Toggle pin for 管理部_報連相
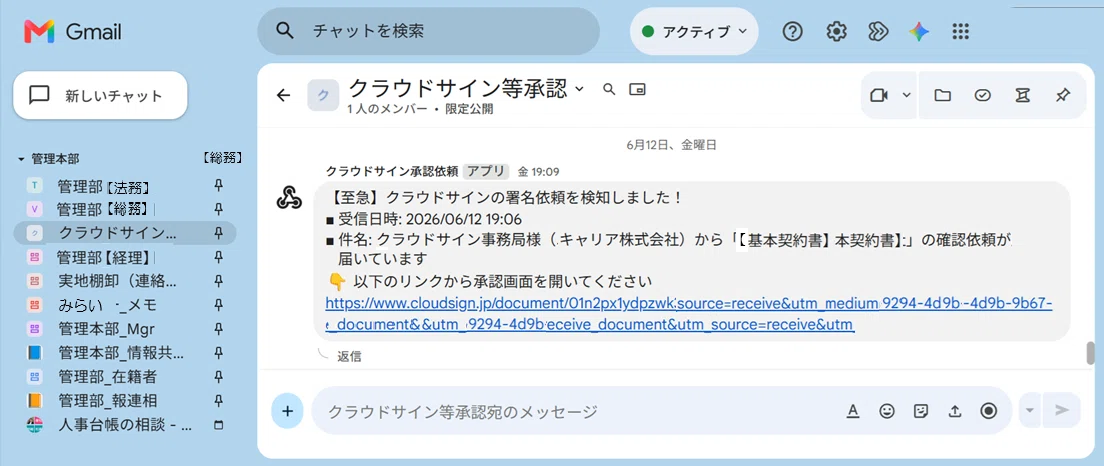The height and width of the screenshot is (466, 1104). [218, 401]
